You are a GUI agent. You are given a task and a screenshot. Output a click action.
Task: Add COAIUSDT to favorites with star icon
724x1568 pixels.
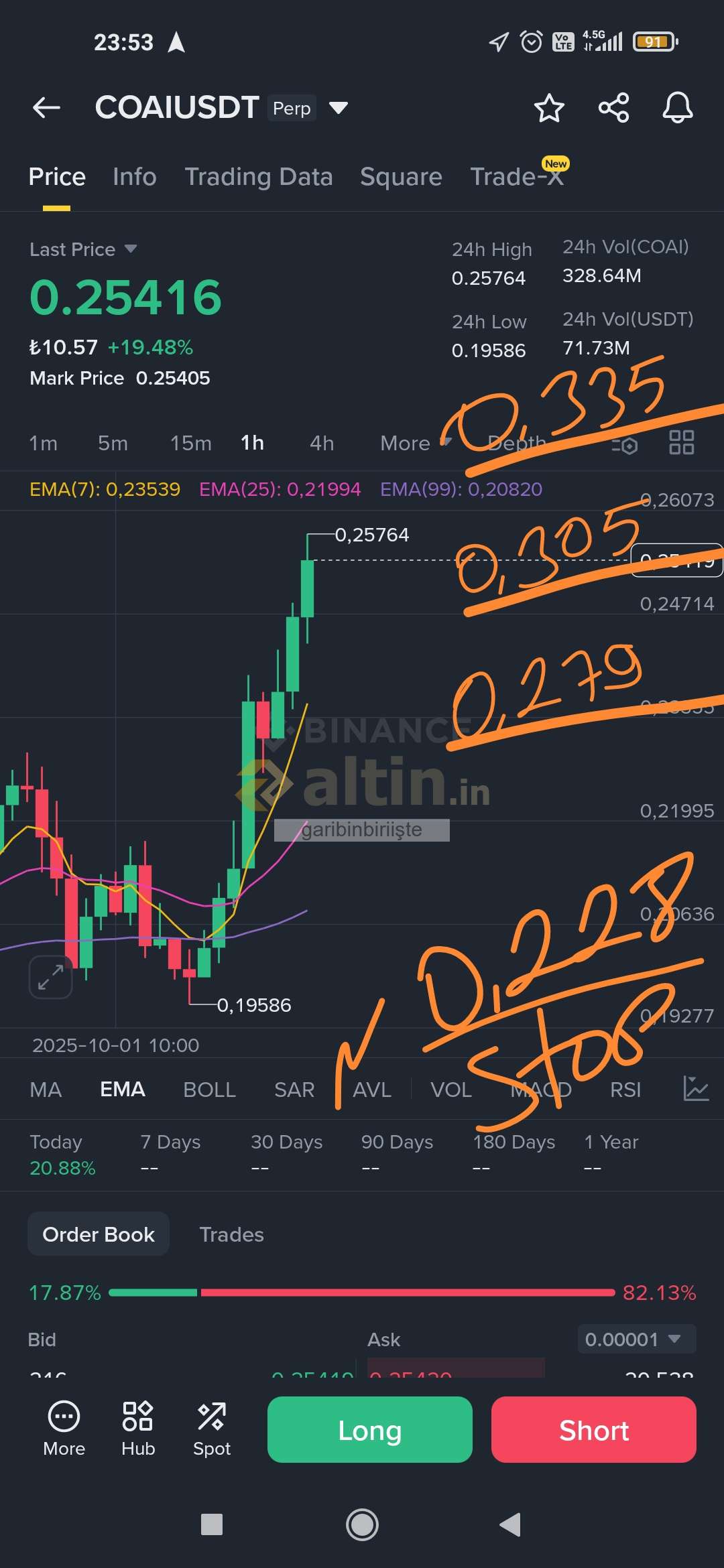(549, 108)
